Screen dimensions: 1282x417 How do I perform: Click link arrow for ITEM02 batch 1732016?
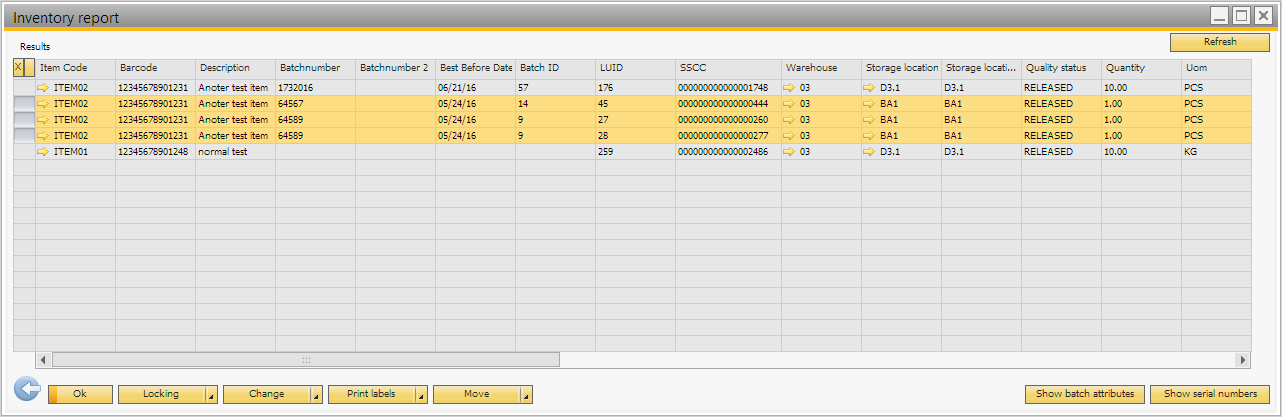(43, 88)
